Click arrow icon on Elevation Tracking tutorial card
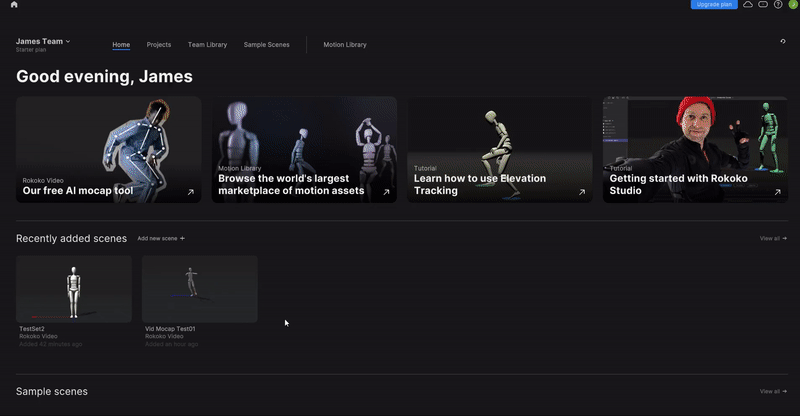This screenshot has height=416, width=800. pyautogui.click(x=581, y=192)
